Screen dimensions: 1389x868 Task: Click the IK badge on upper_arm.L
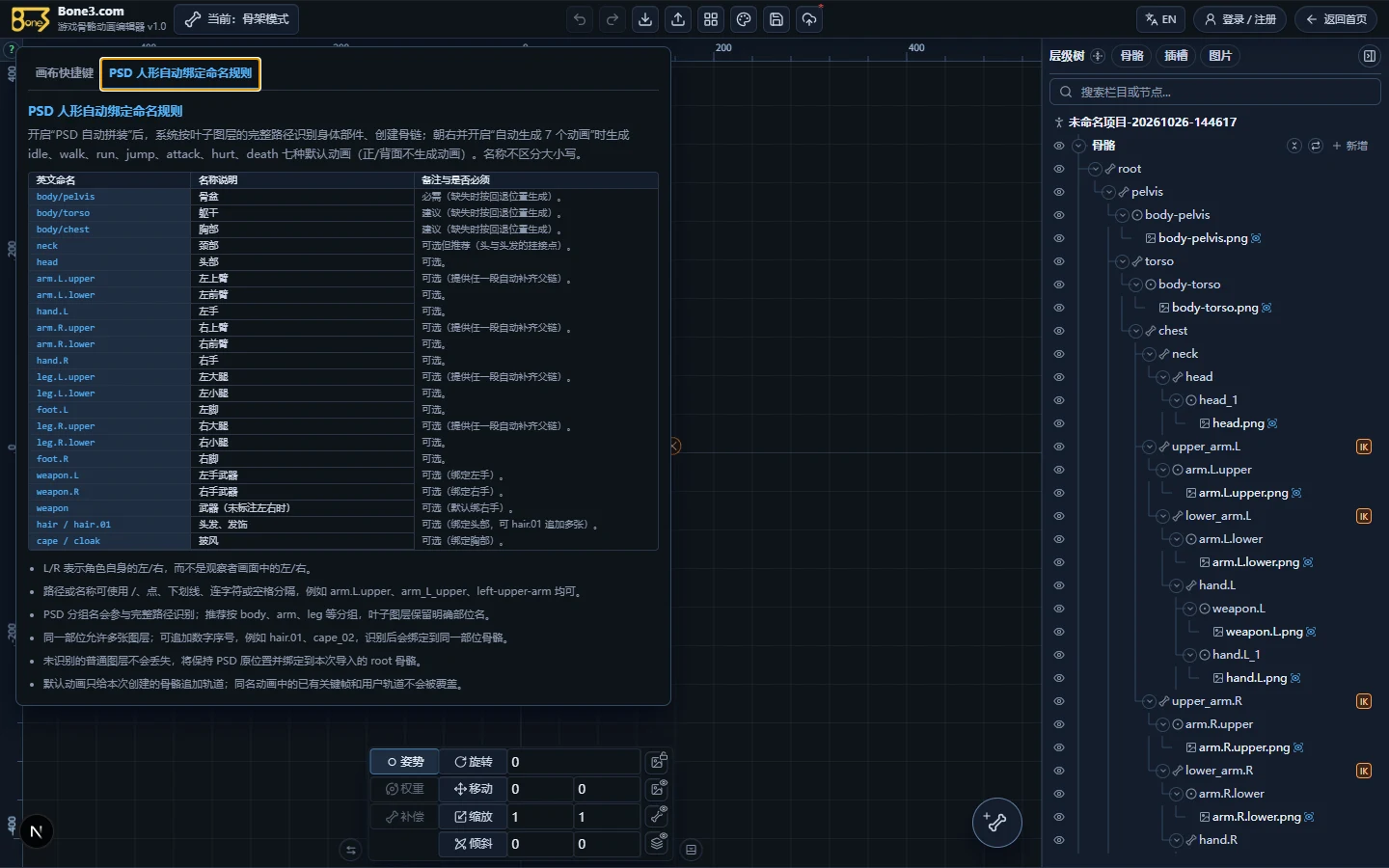click(x=1364, y=447)
